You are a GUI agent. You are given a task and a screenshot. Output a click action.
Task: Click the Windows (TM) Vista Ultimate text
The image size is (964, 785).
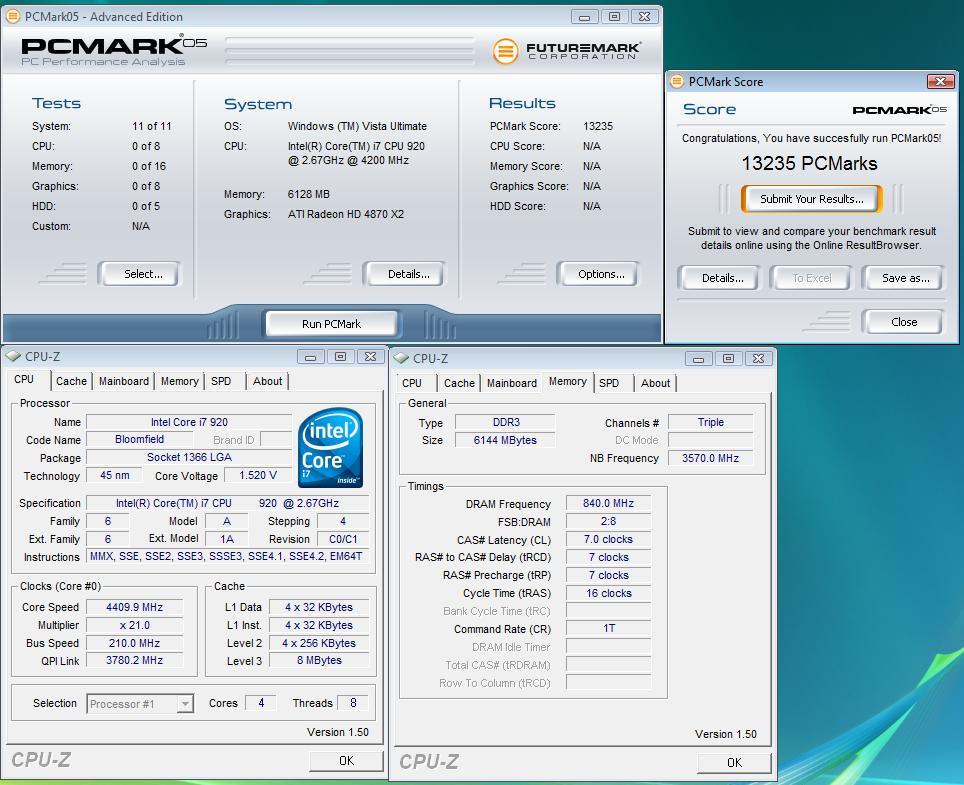tap(357, 126)
